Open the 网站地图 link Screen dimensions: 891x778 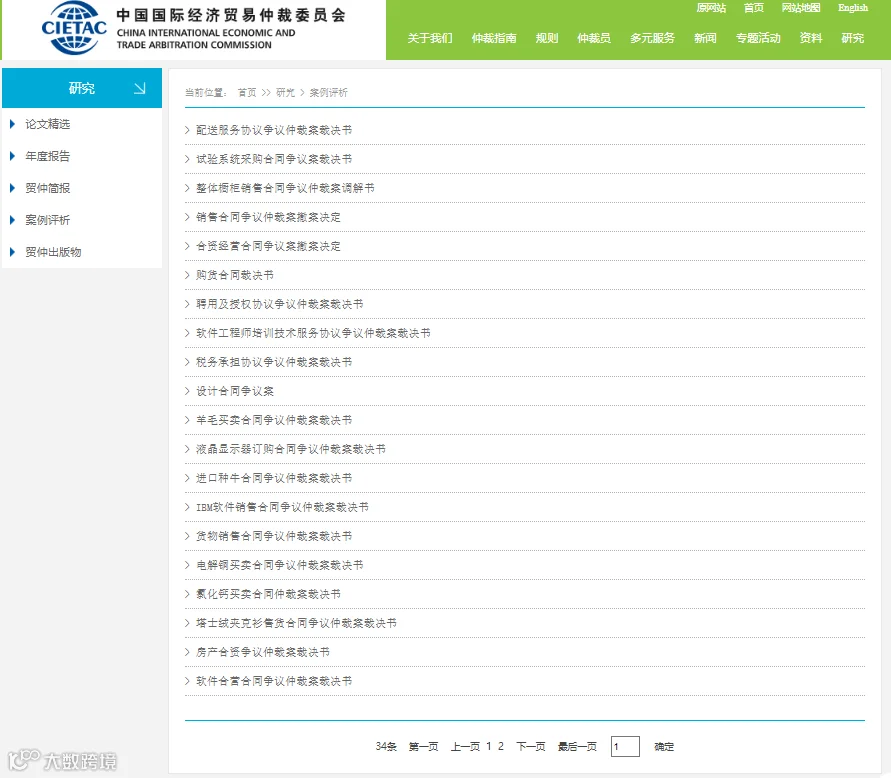tap(801, 8)
